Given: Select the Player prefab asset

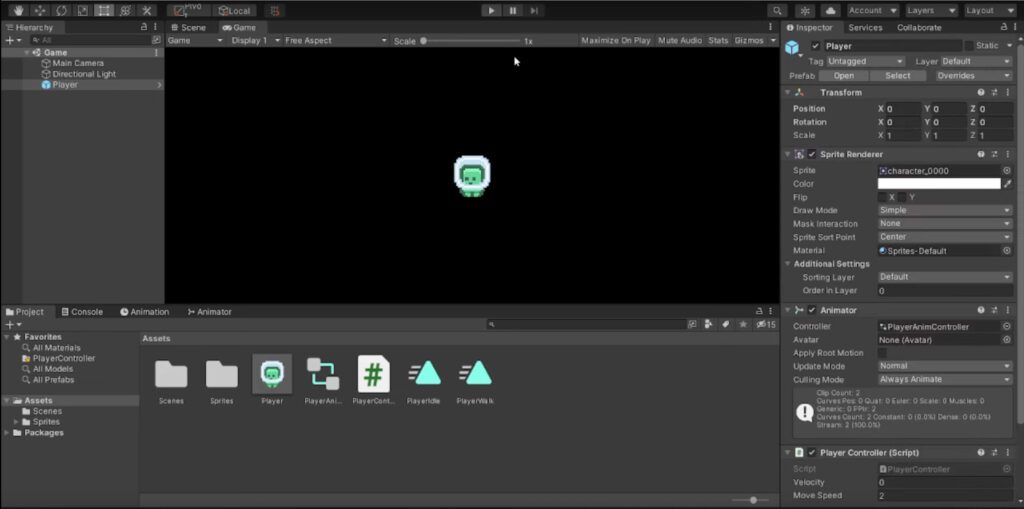Looking at the screenshot, I should 272,380.
